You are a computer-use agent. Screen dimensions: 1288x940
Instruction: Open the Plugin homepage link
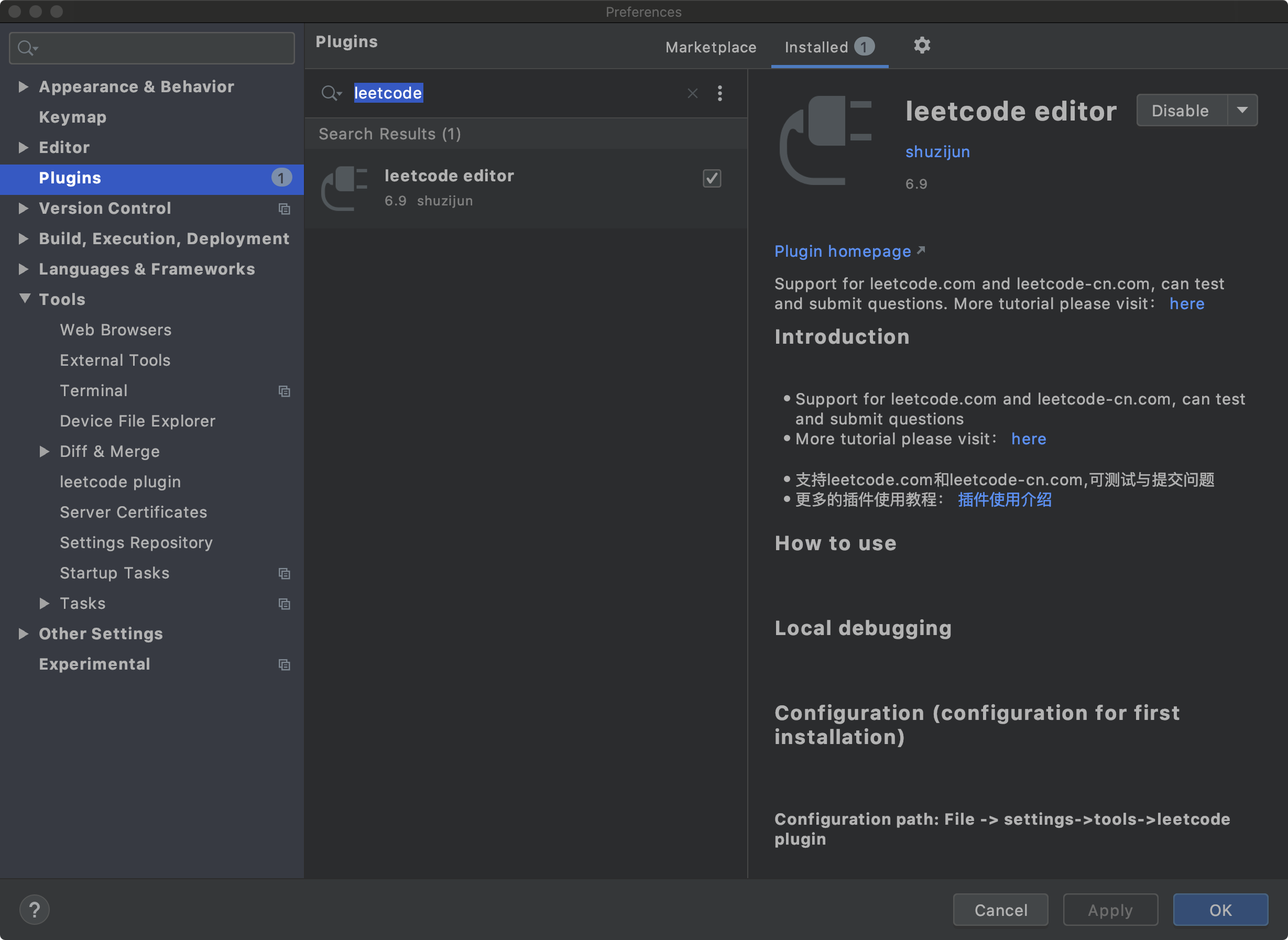click(849, 251)
